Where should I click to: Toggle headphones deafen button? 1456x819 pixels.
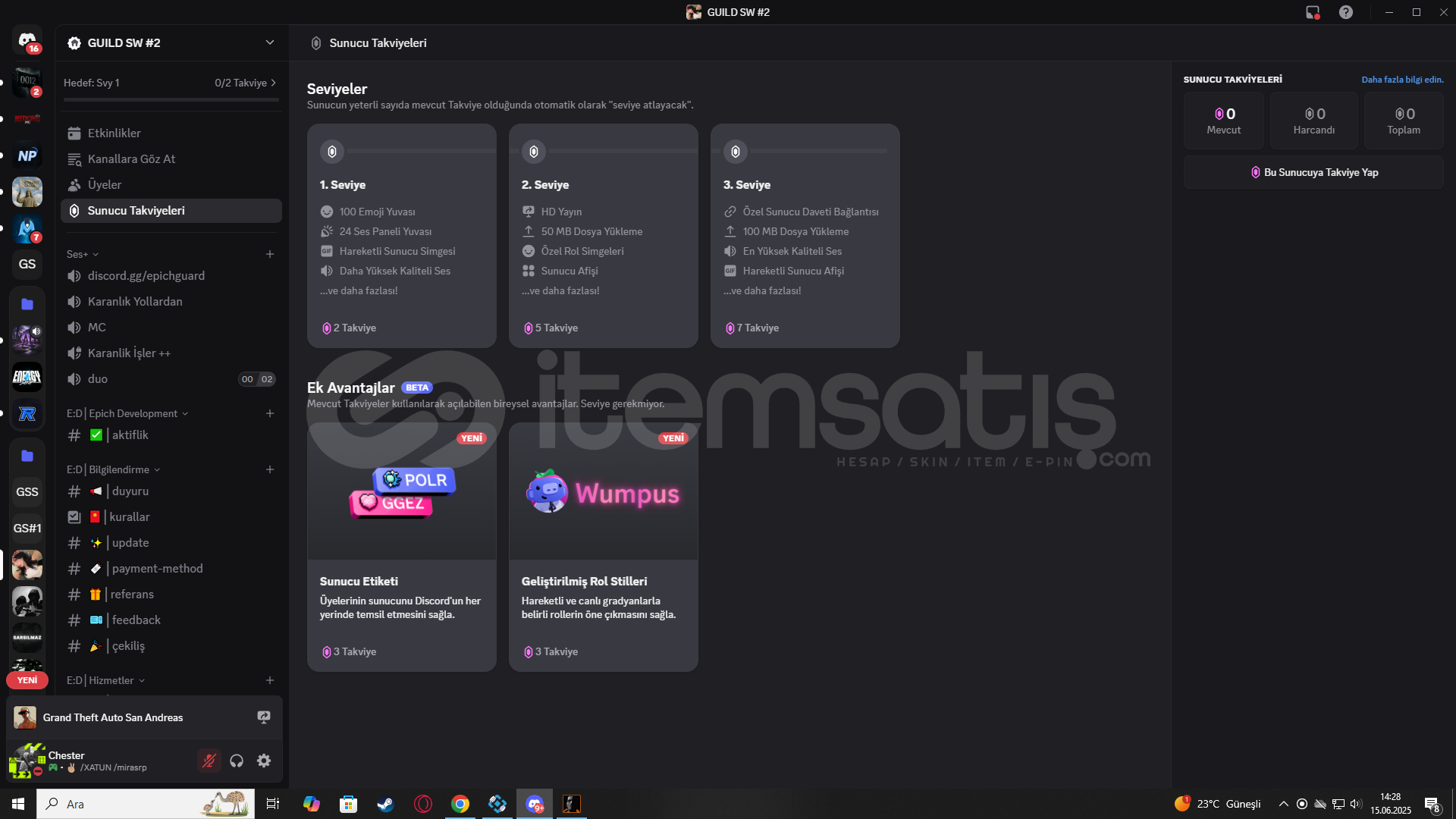point(237,761)
